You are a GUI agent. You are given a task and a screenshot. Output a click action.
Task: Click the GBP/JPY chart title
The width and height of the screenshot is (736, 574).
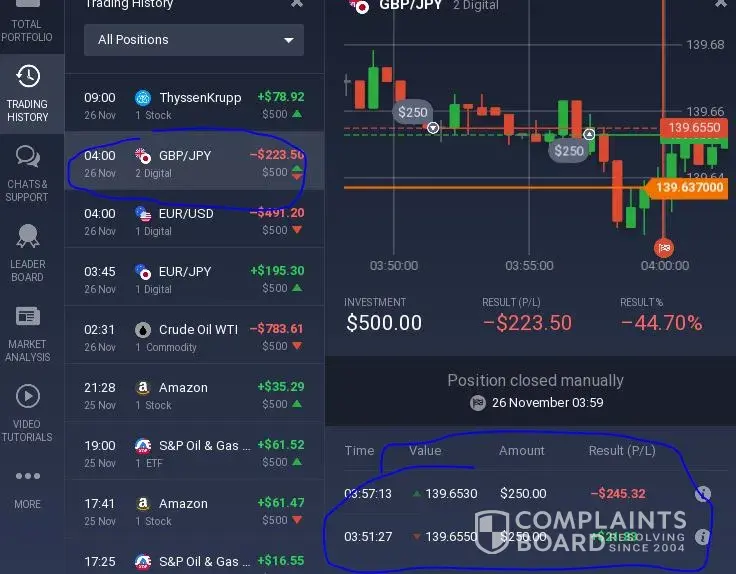(410, 5)
